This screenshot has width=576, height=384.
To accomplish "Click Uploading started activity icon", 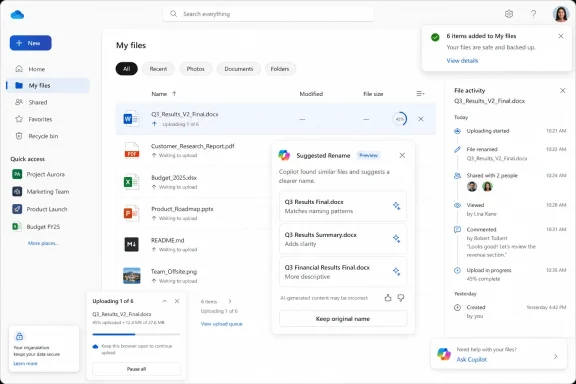I will click(457, 131).
